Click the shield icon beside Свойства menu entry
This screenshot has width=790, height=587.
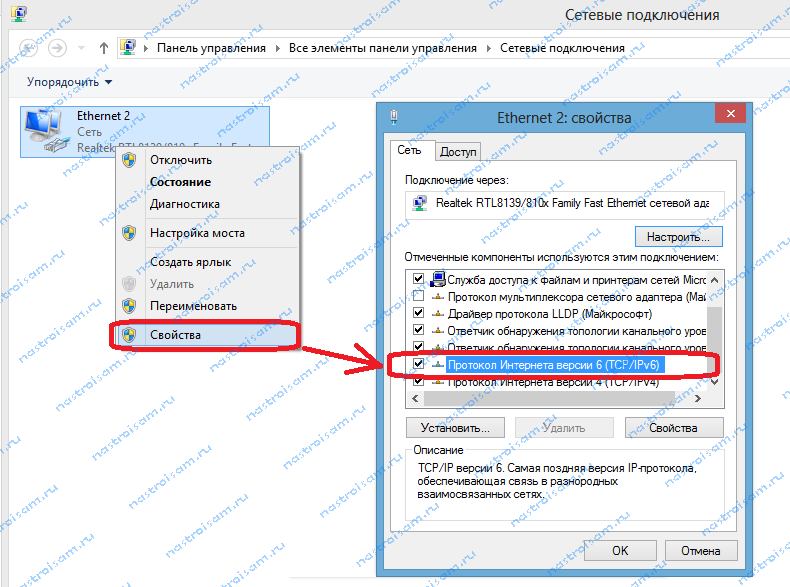click(129, 335)
